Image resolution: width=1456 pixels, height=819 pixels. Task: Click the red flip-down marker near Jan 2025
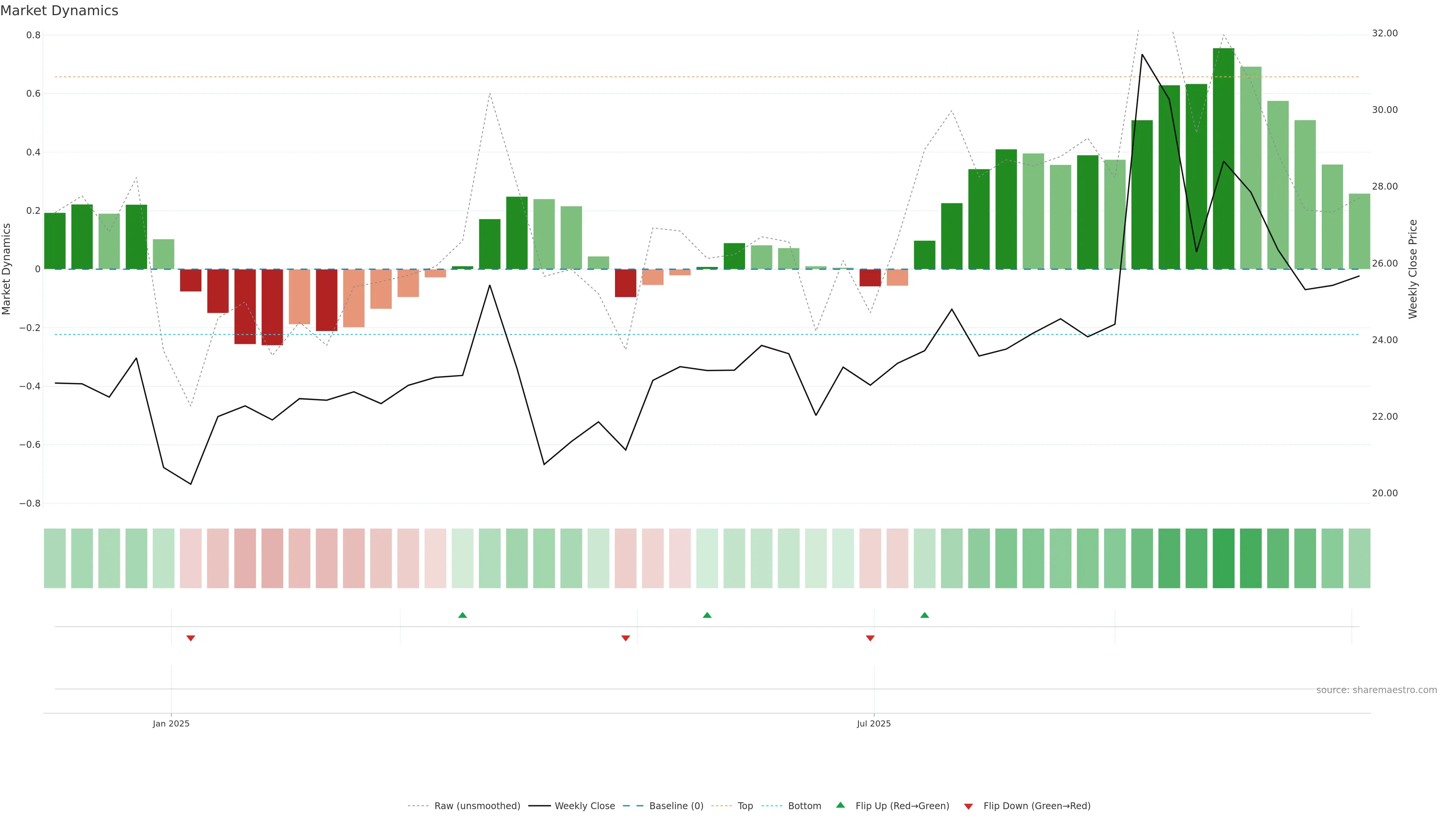coord(190,638)
